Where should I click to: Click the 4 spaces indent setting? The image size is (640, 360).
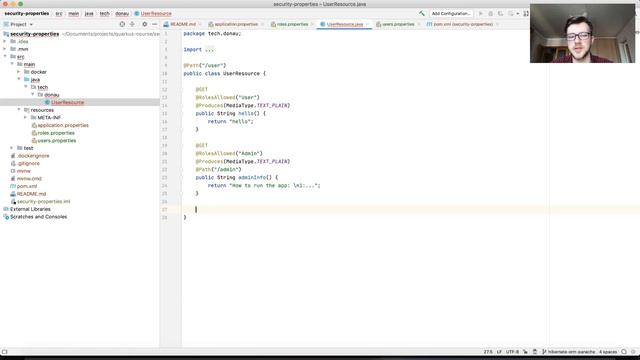tap(608, 351)
